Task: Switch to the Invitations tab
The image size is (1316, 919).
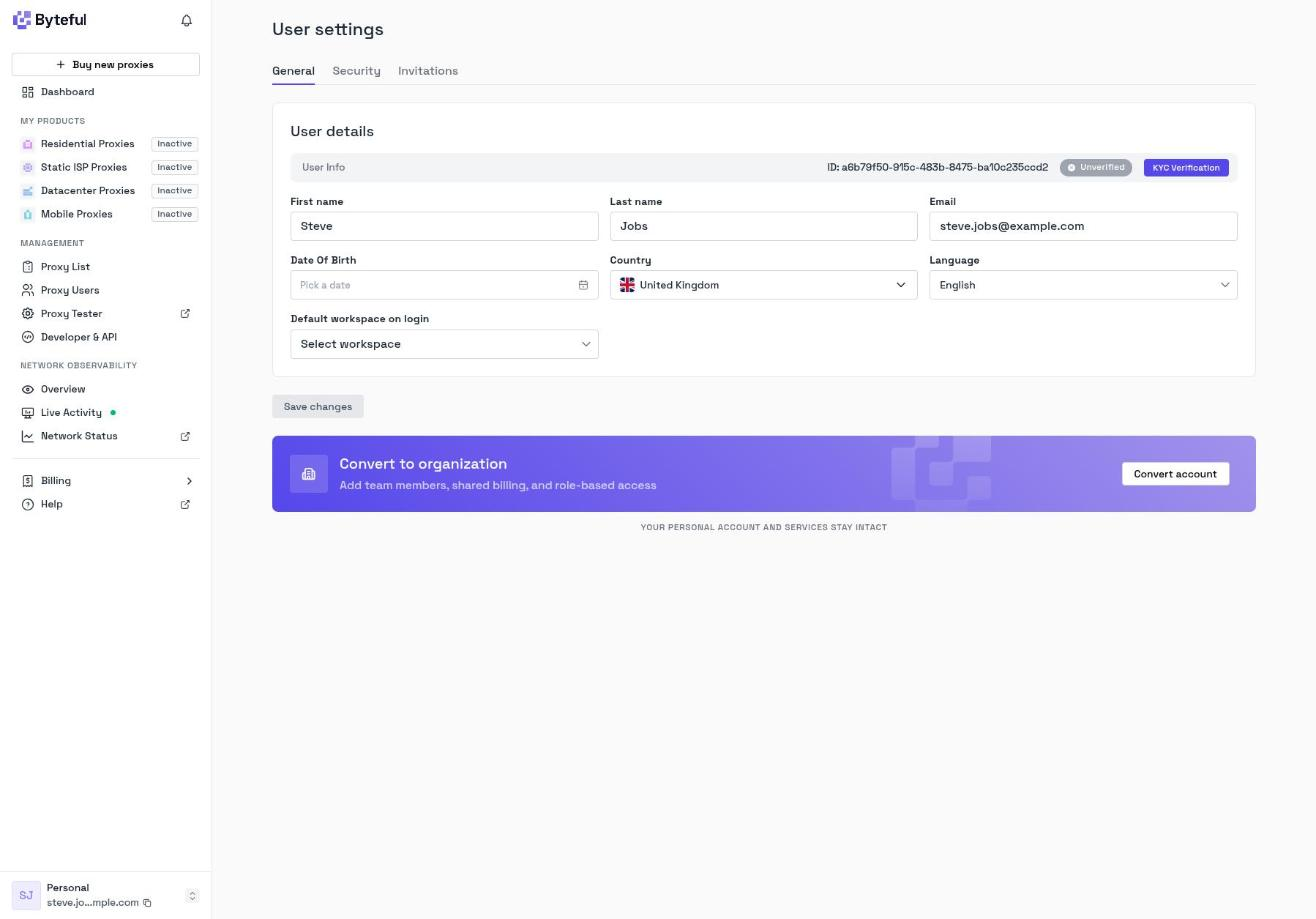Action: coord(428,71)
